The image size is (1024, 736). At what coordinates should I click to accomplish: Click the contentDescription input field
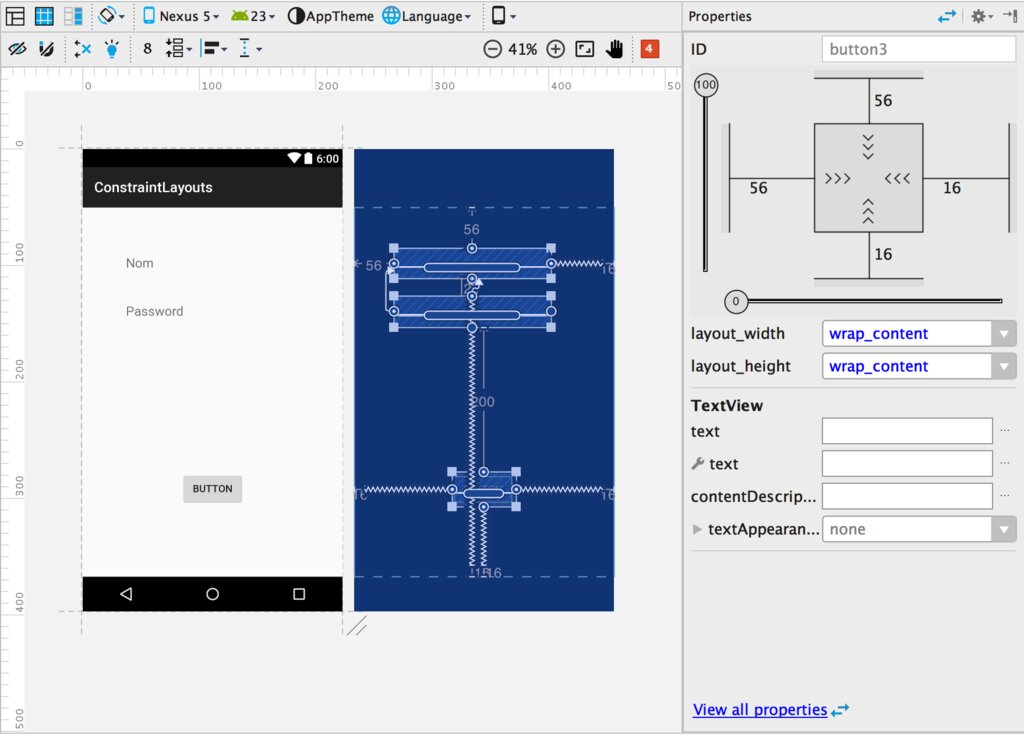pyautogui.click(x=907, y=496)
